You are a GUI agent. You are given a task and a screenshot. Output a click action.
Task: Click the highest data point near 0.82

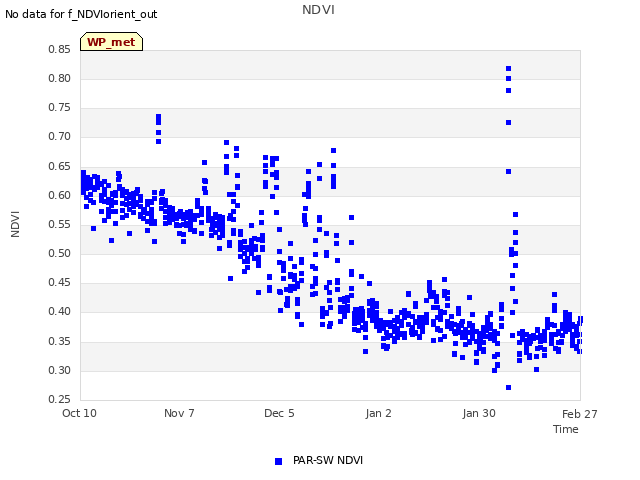[x=509, y=69]
